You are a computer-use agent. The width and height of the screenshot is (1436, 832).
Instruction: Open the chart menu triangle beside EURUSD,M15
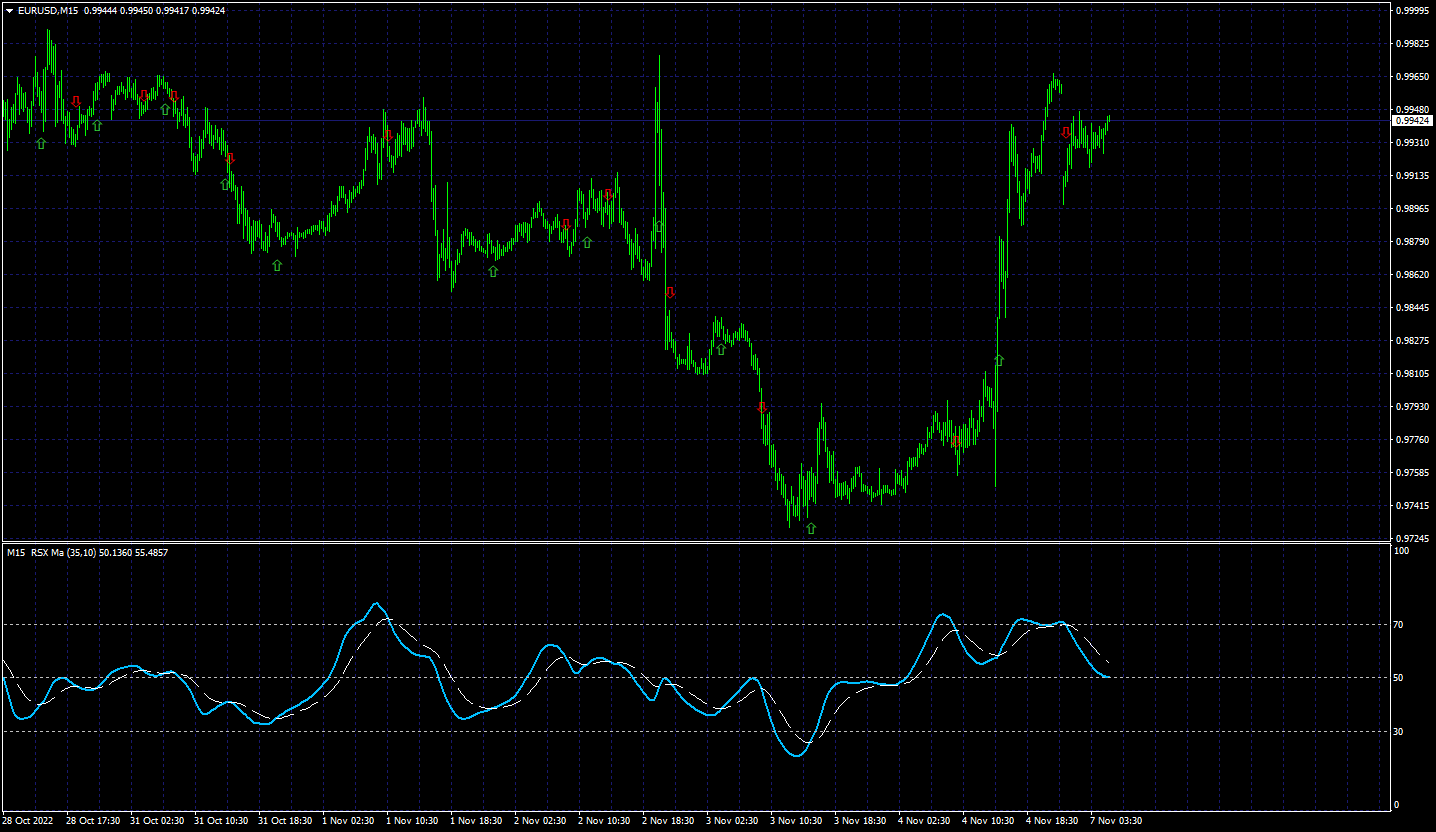9,10
